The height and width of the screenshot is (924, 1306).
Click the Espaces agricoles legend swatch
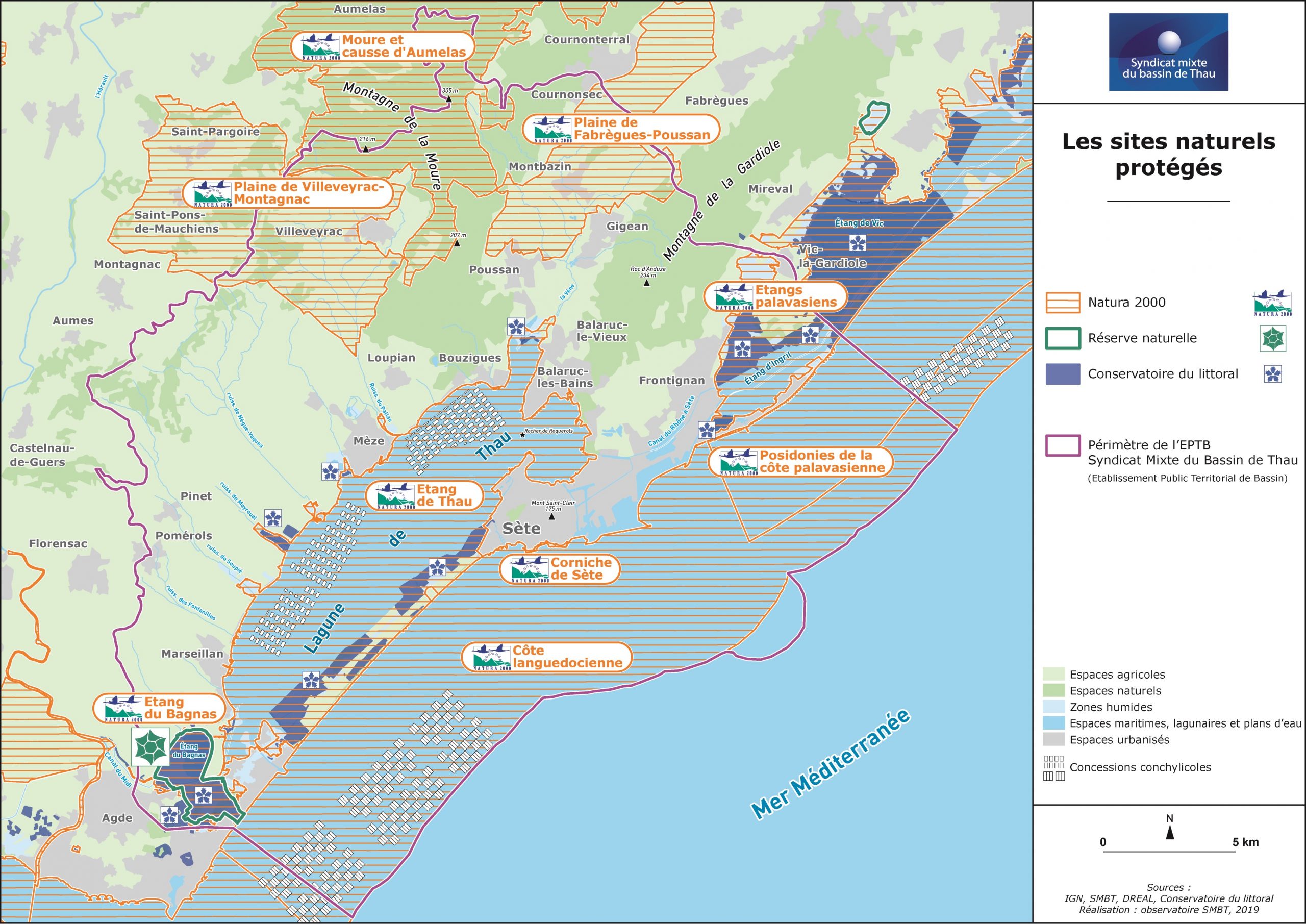click(x=1053, y=674)
